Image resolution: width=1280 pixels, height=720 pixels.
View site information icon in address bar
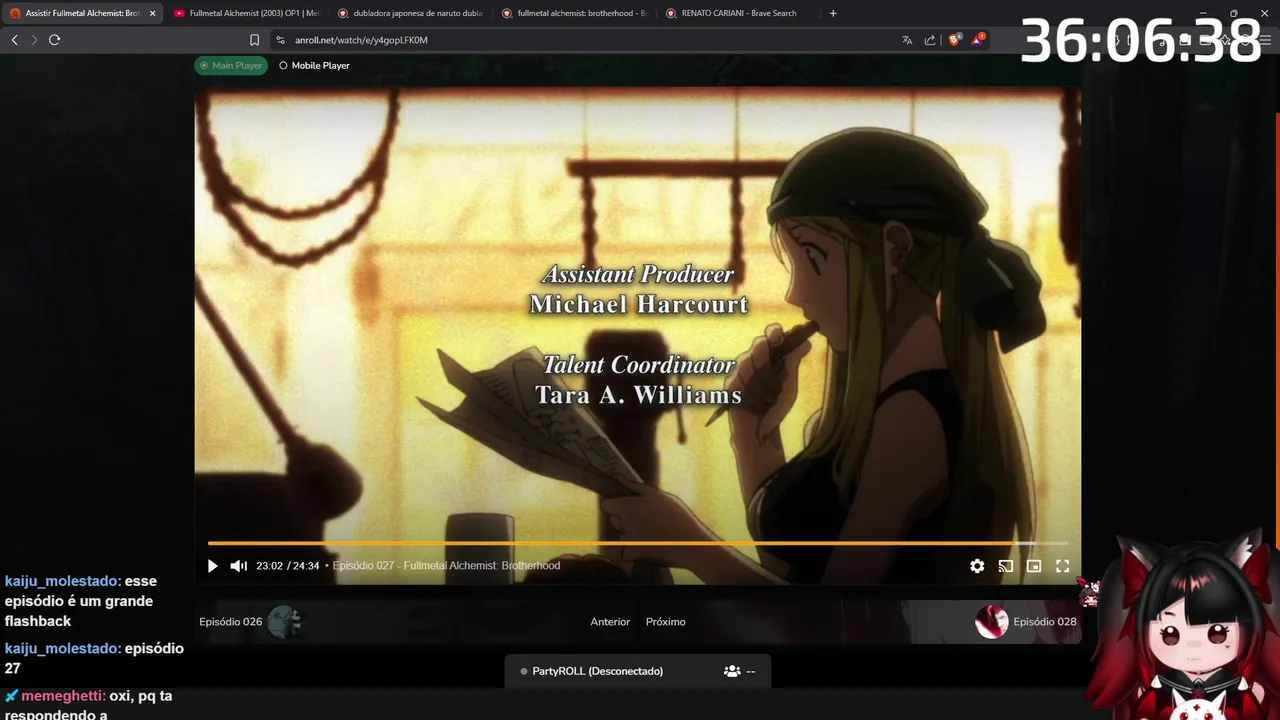pyautogui.click(x=281, y=40)
